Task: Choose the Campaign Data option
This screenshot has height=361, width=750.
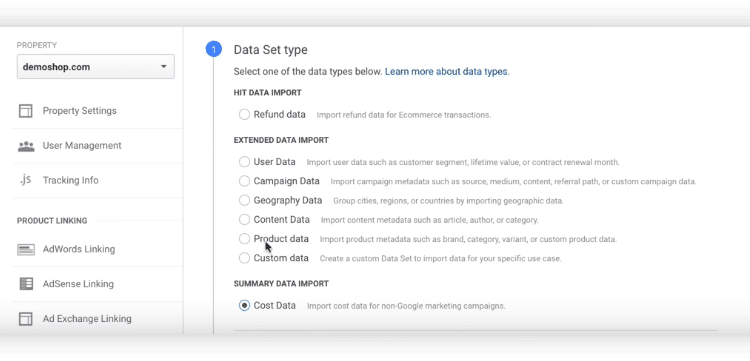Action: 244,181
